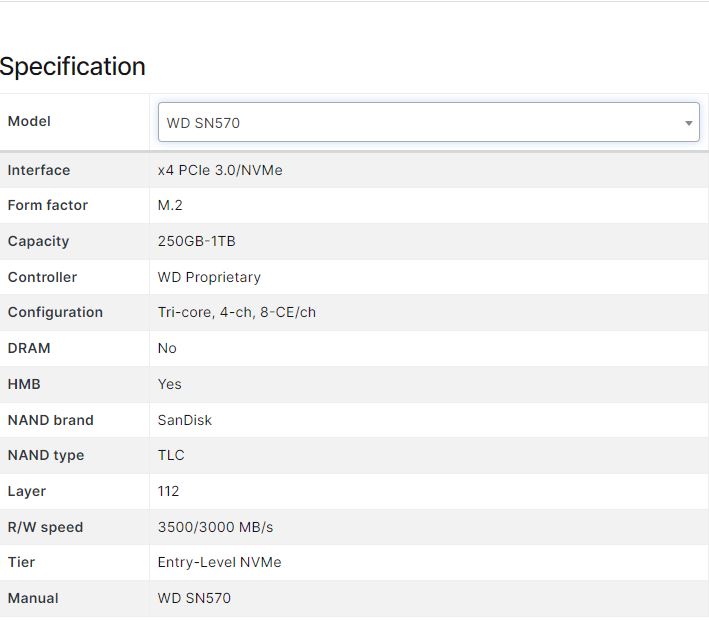The width and height of the screenshot is (709, 620).
Task: Click the Manual row label
Action: tap(33, 598)
